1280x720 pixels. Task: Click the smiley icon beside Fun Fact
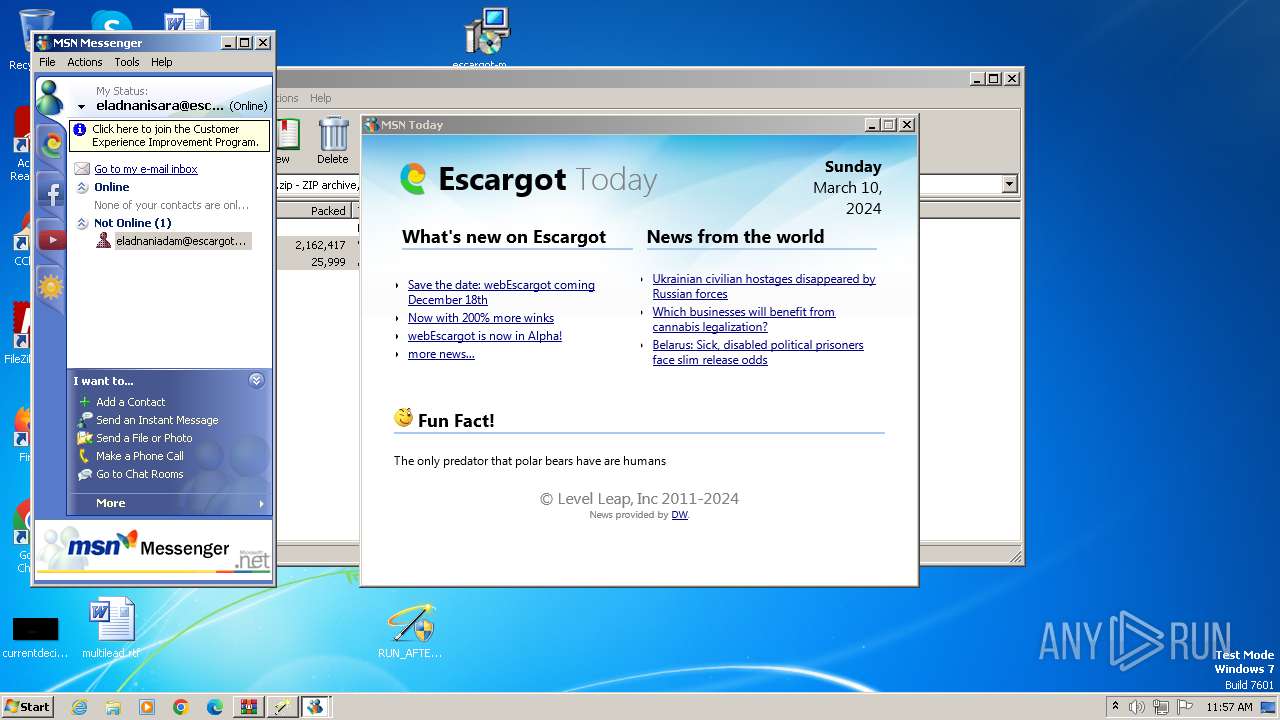coord(404,418)
